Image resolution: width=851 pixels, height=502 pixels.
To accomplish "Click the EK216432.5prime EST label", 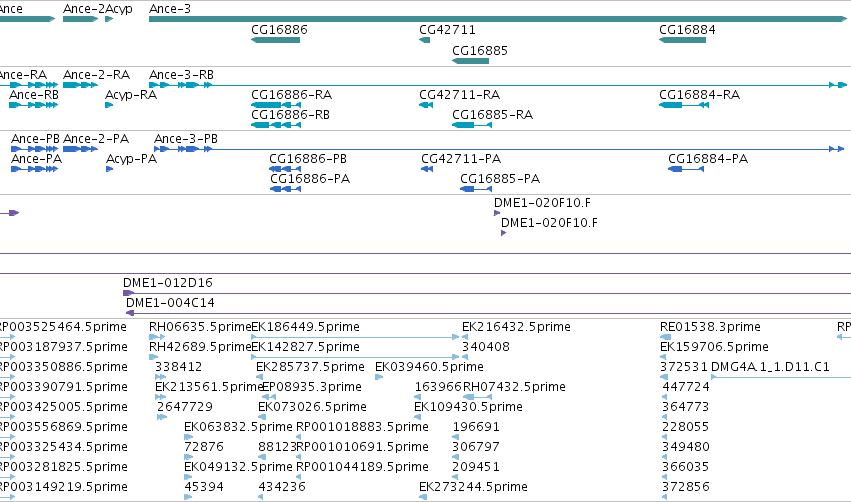I will (516, 327).
